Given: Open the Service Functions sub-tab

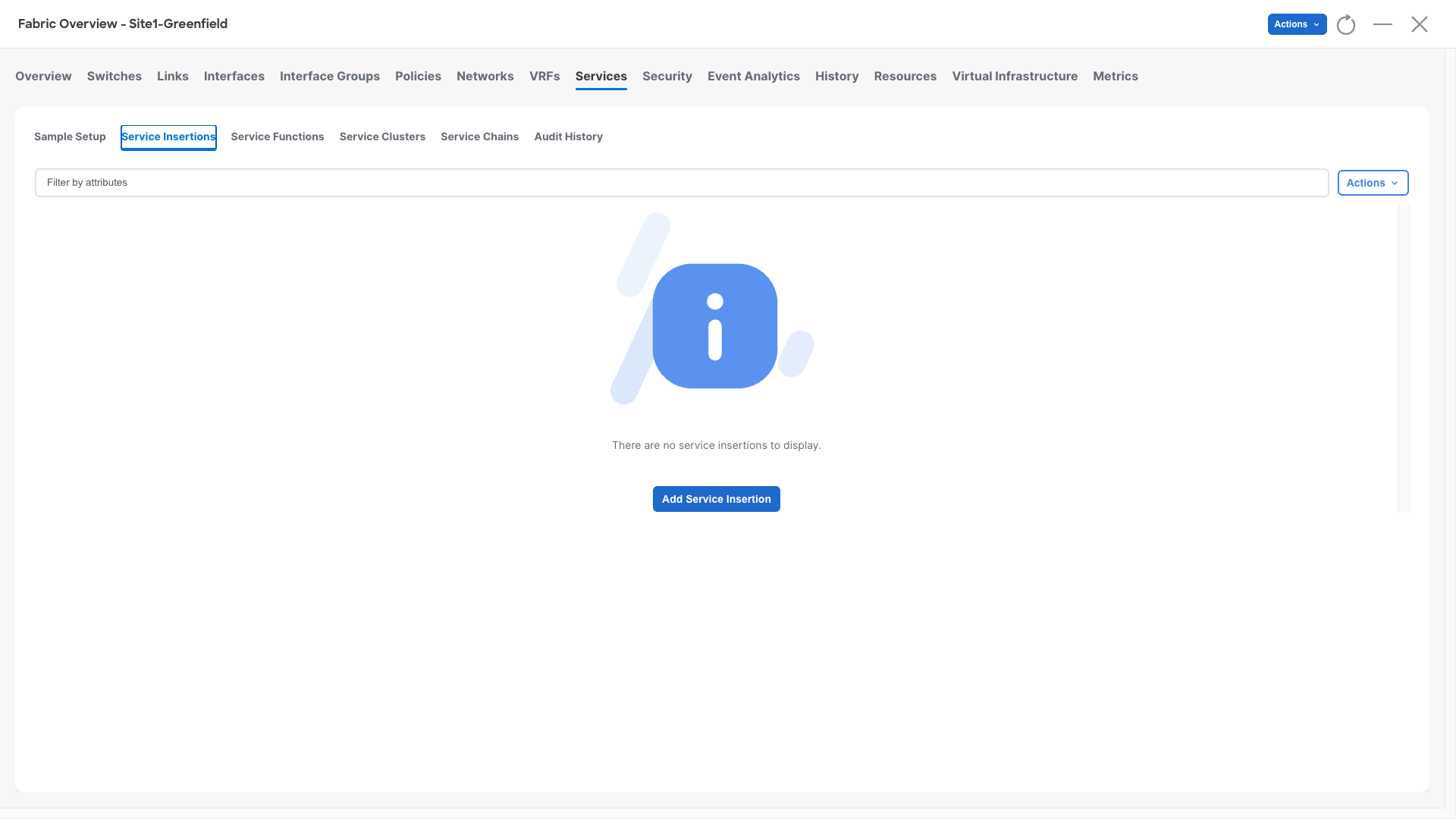Looking at the screenshot, I should (278, 136).
